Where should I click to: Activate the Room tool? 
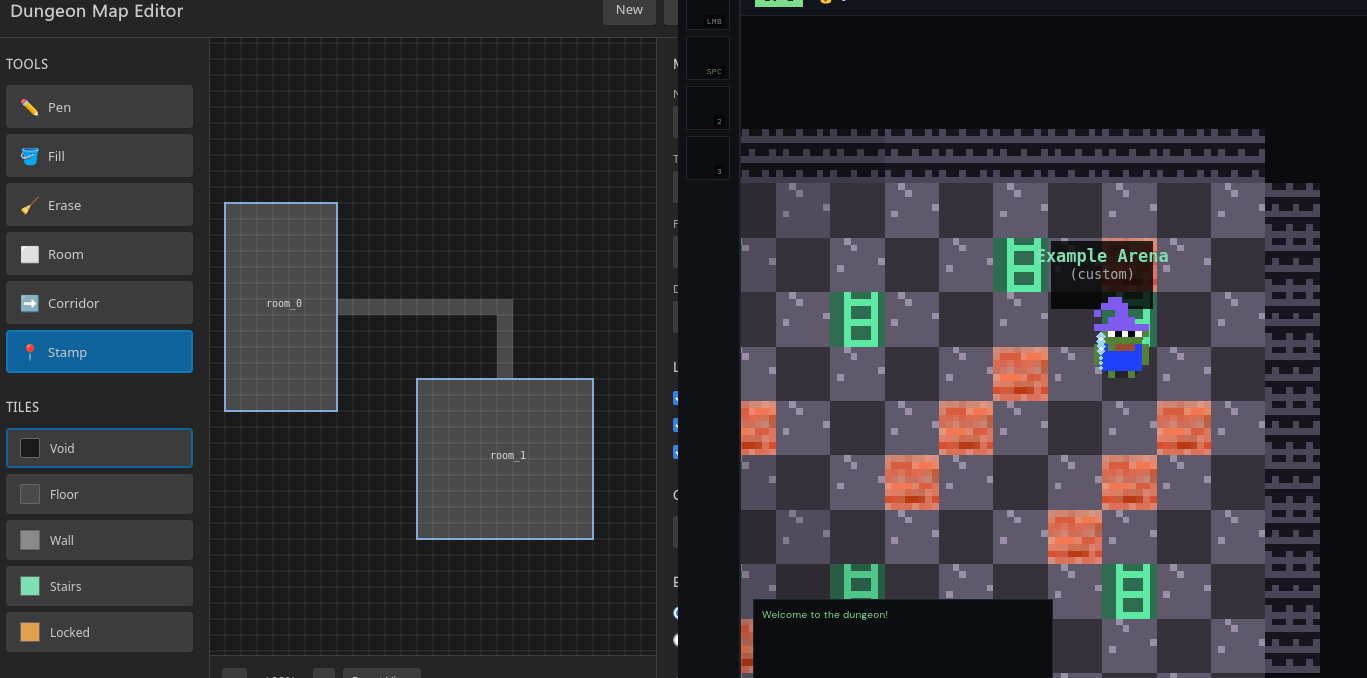pos(99,254)
